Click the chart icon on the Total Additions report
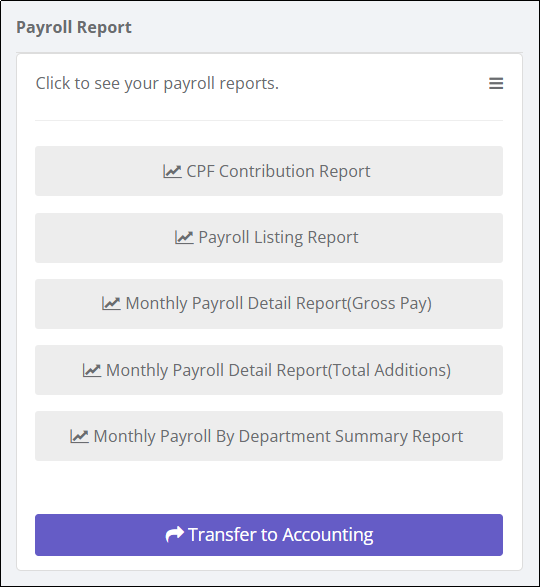Viewport: 541px width, 588px height. point(92,370)
